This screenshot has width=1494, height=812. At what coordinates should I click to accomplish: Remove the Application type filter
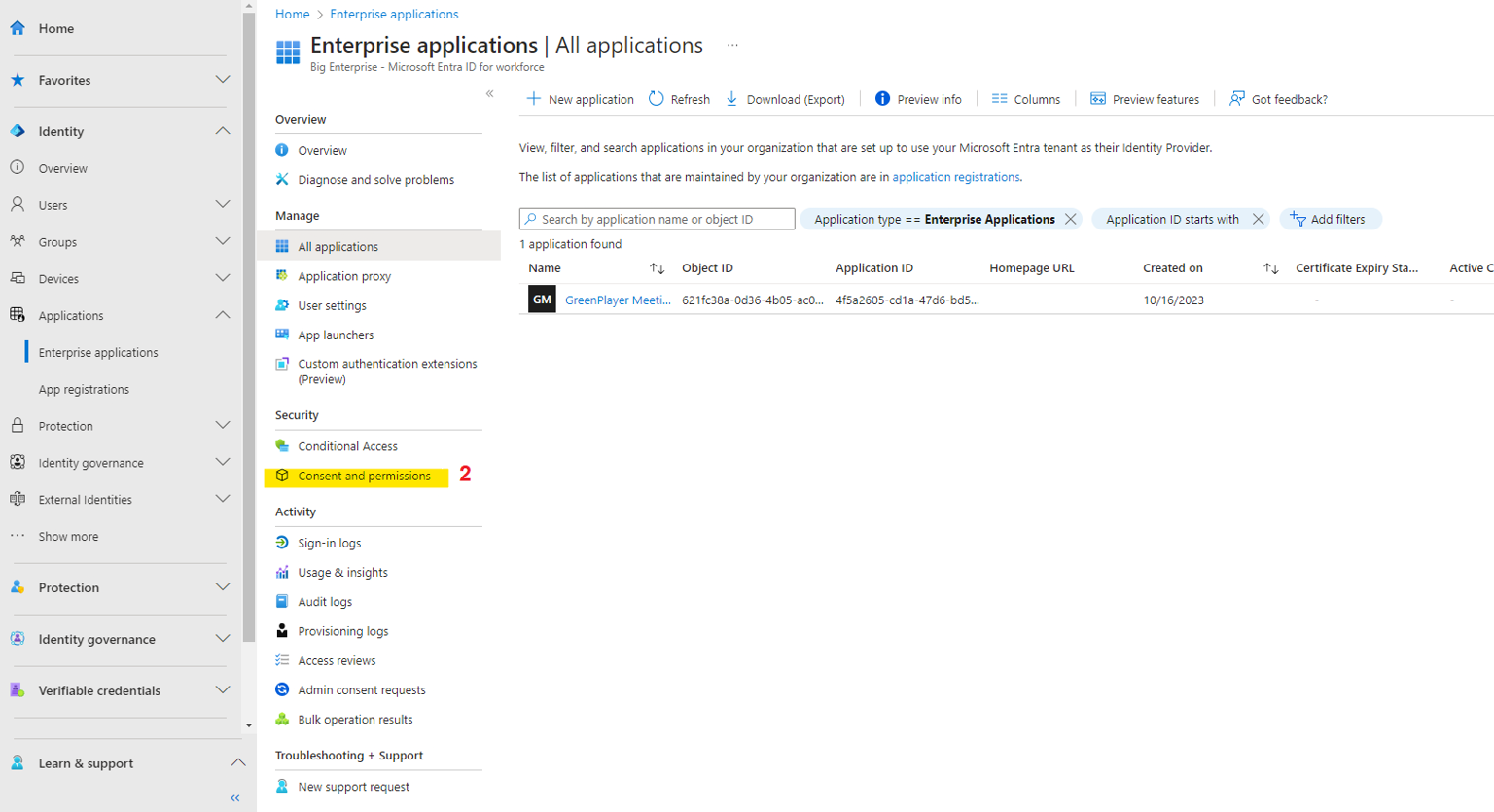[x=1071, y=219]
